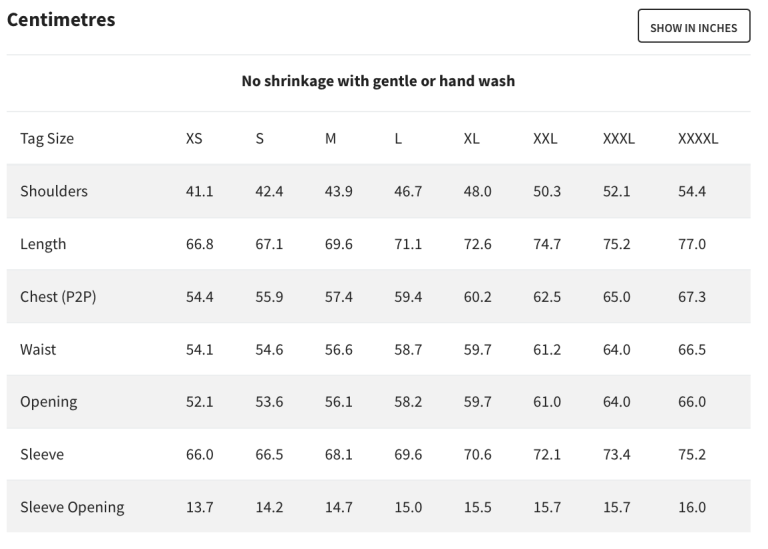
Task: Select Length value 69.6 for size M
Action: pyautogui.click(x=338, y=244)
